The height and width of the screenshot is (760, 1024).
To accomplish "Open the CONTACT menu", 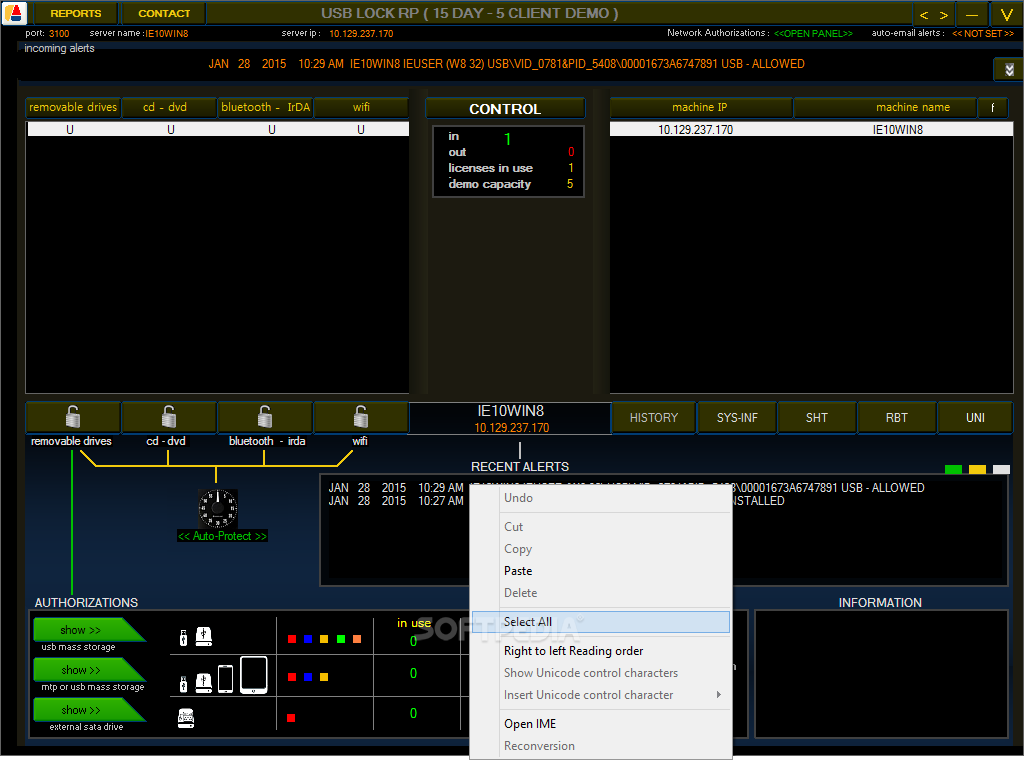I will 164,13.
